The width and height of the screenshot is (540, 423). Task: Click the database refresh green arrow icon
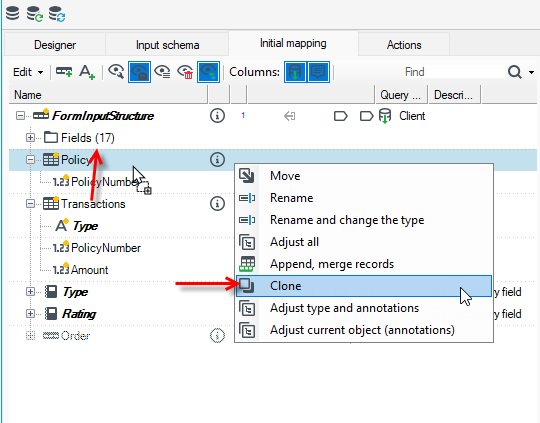click(34, 14)
